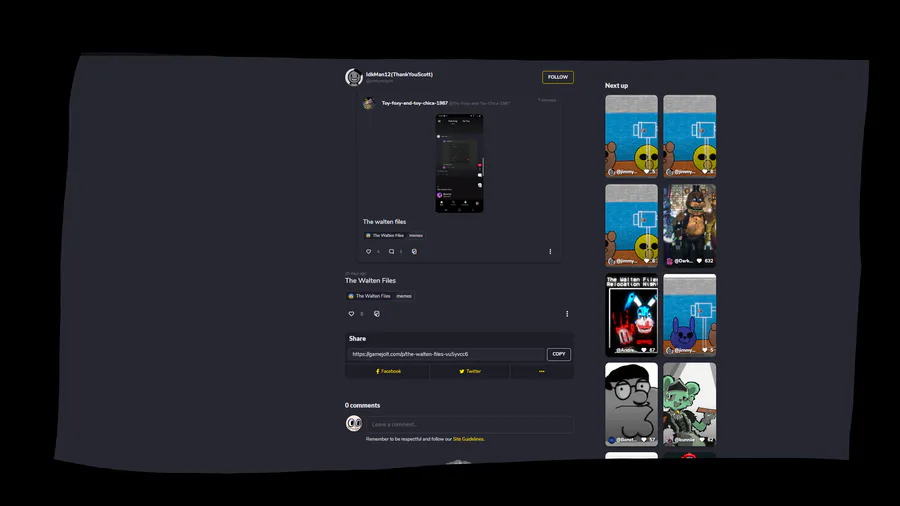Open comments icon on embedded post
Image resolution: width=900 pixels, height=506 pixels.
click(391, 251)
